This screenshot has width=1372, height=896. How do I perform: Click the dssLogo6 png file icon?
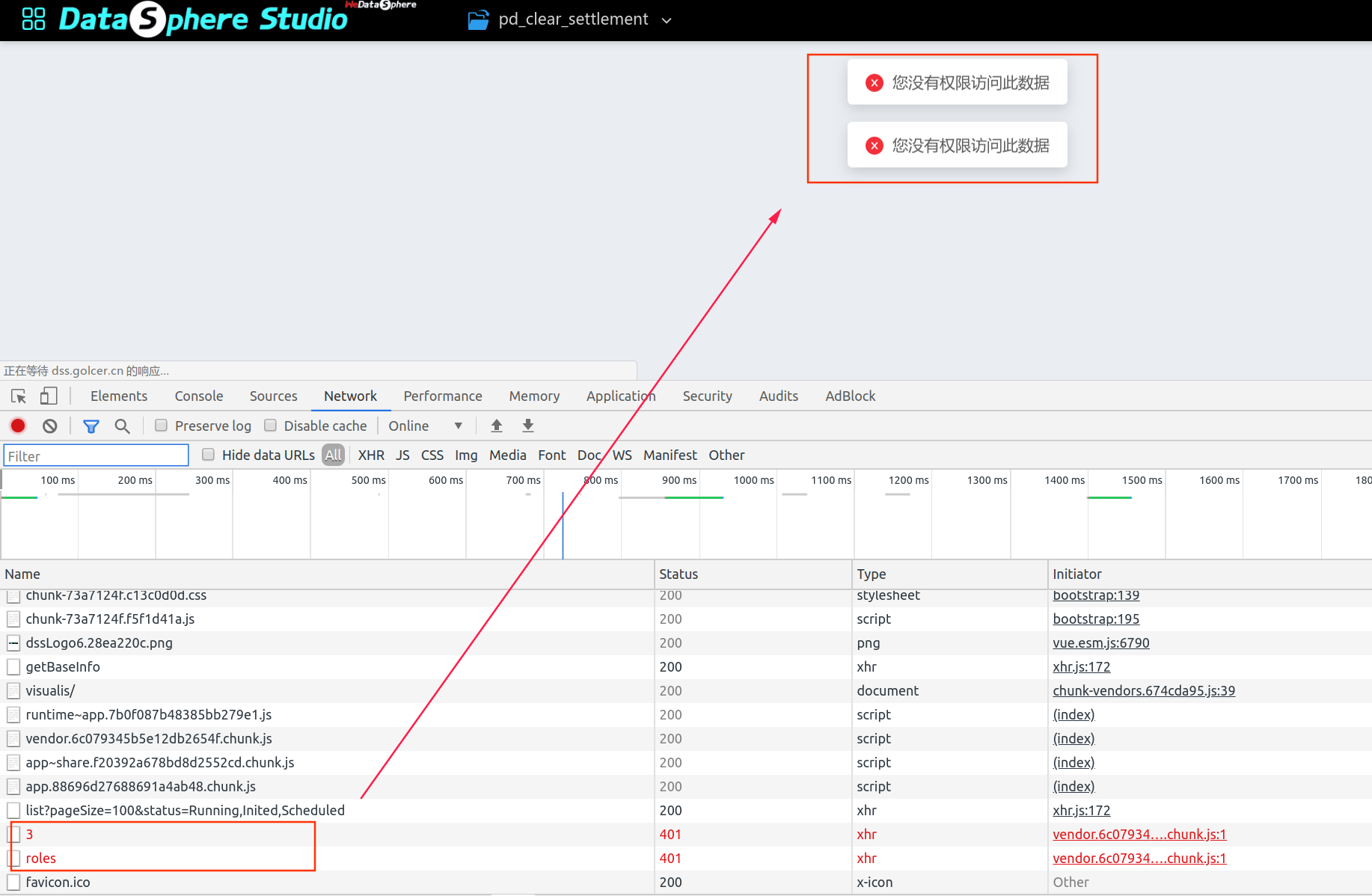click(13, 642)
